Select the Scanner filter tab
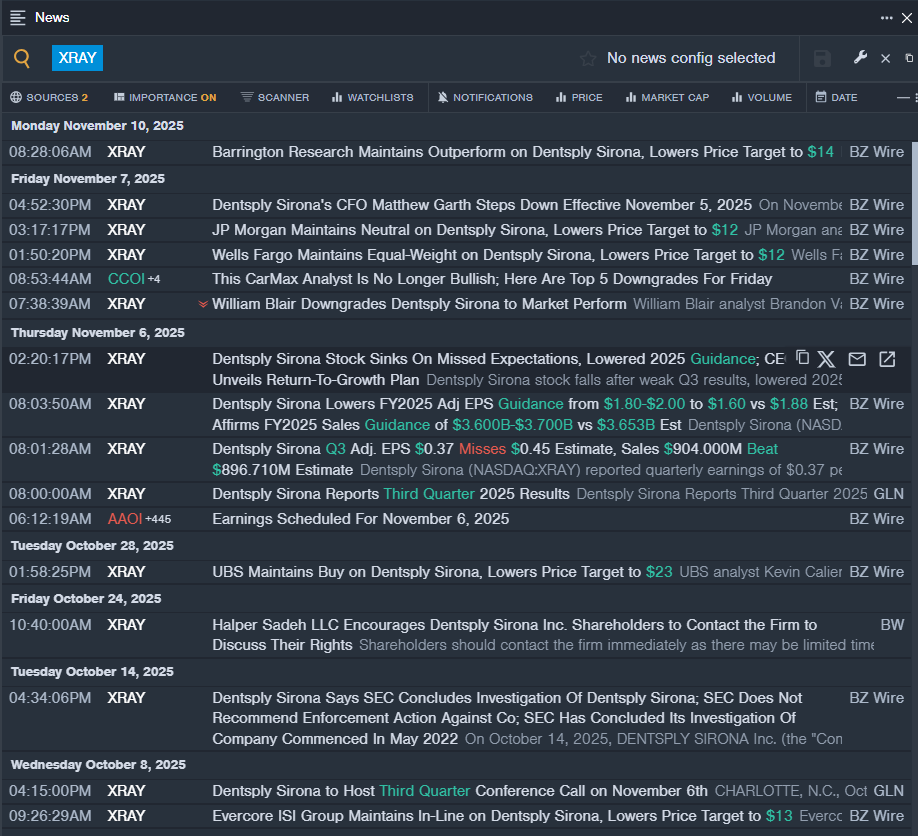Screen dimensions: 918x836 [x=275, y=97]
